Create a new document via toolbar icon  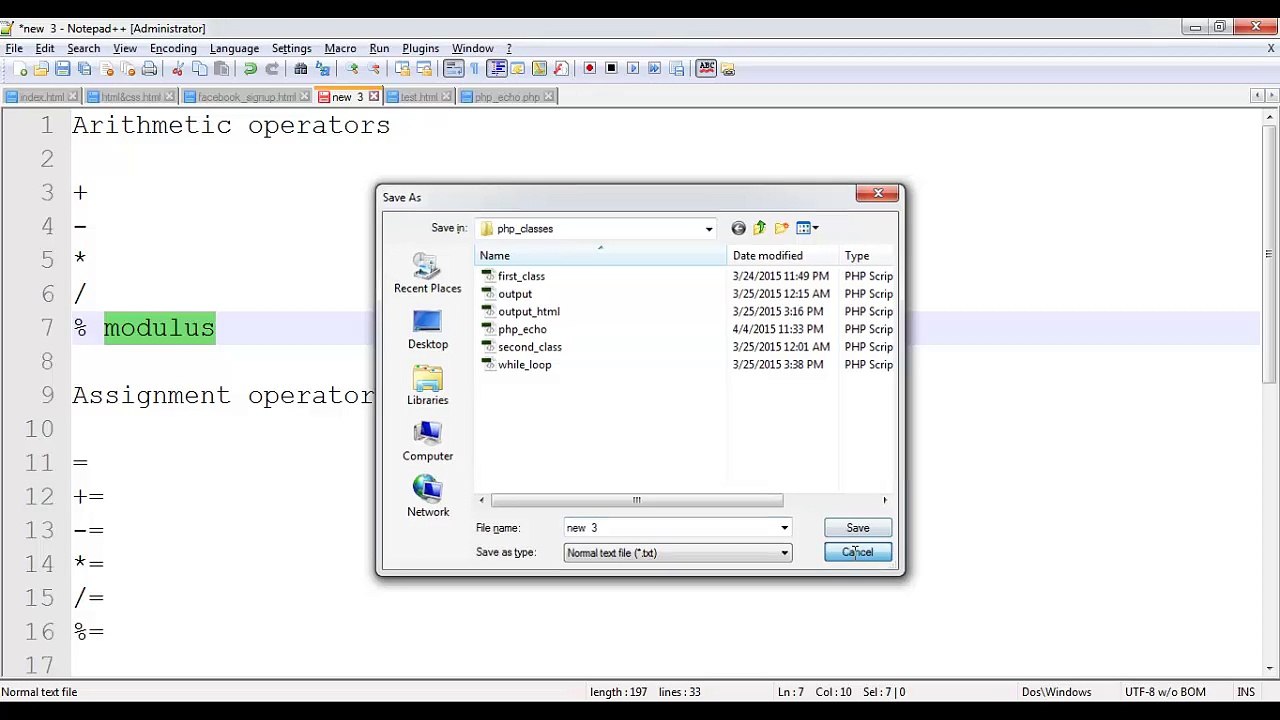[x=20, y=69]
